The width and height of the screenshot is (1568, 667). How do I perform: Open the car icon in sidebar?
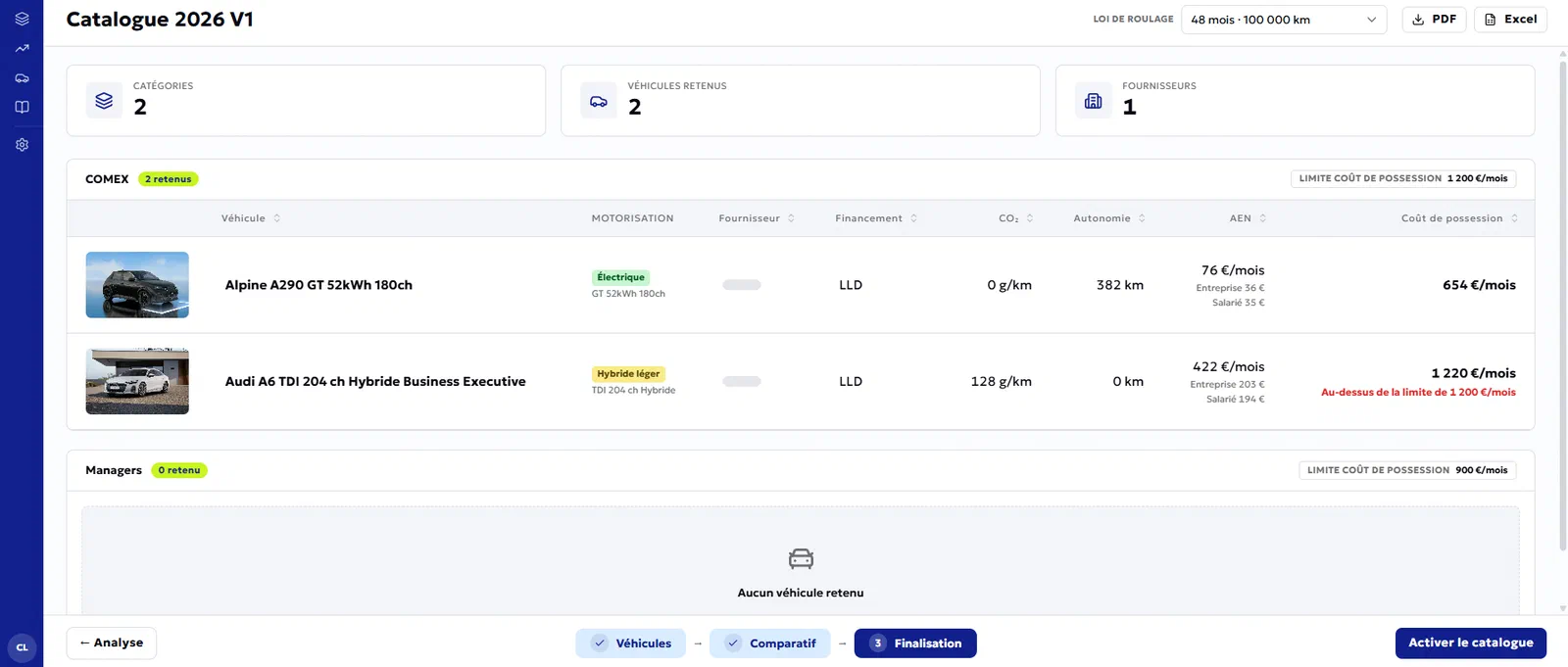(22, 77)
